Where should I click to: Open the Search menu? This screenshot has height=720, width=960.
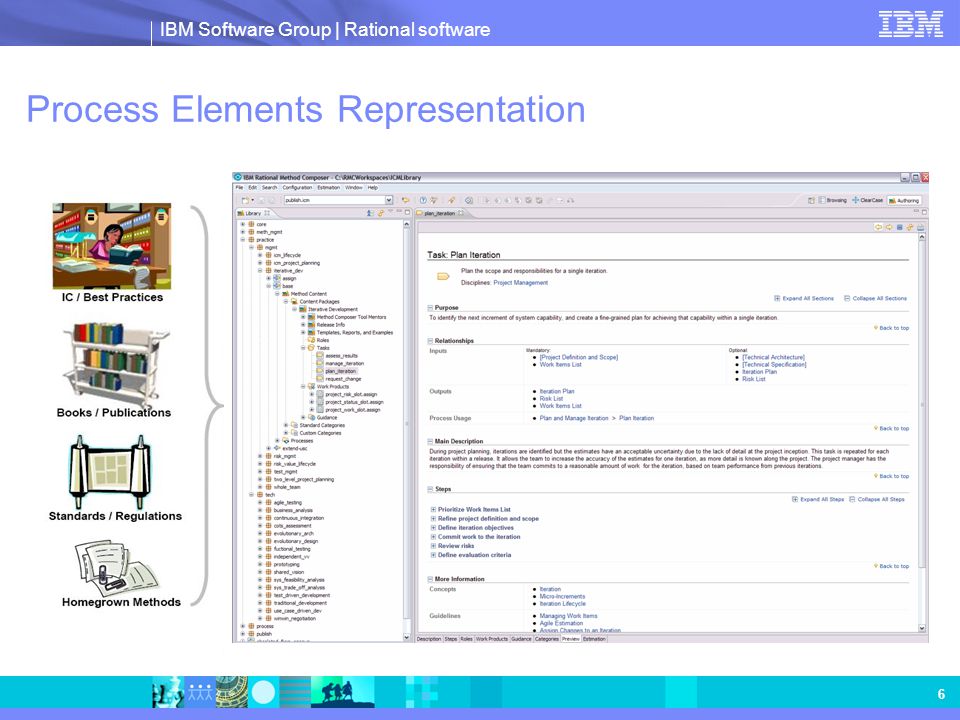pos(269,187)
